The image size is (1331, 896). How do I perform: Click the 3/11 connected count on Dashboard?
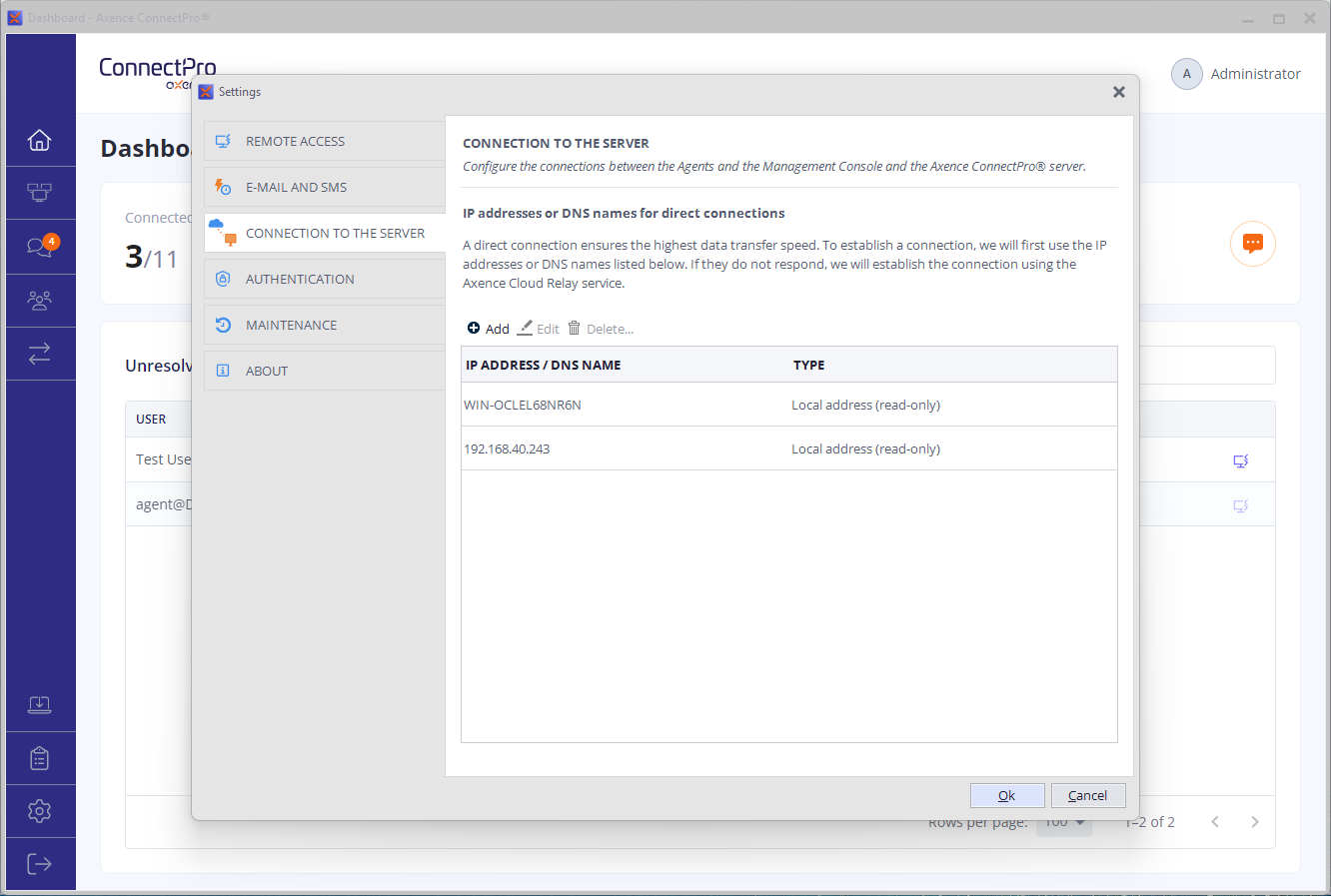(x=151, y=258)
